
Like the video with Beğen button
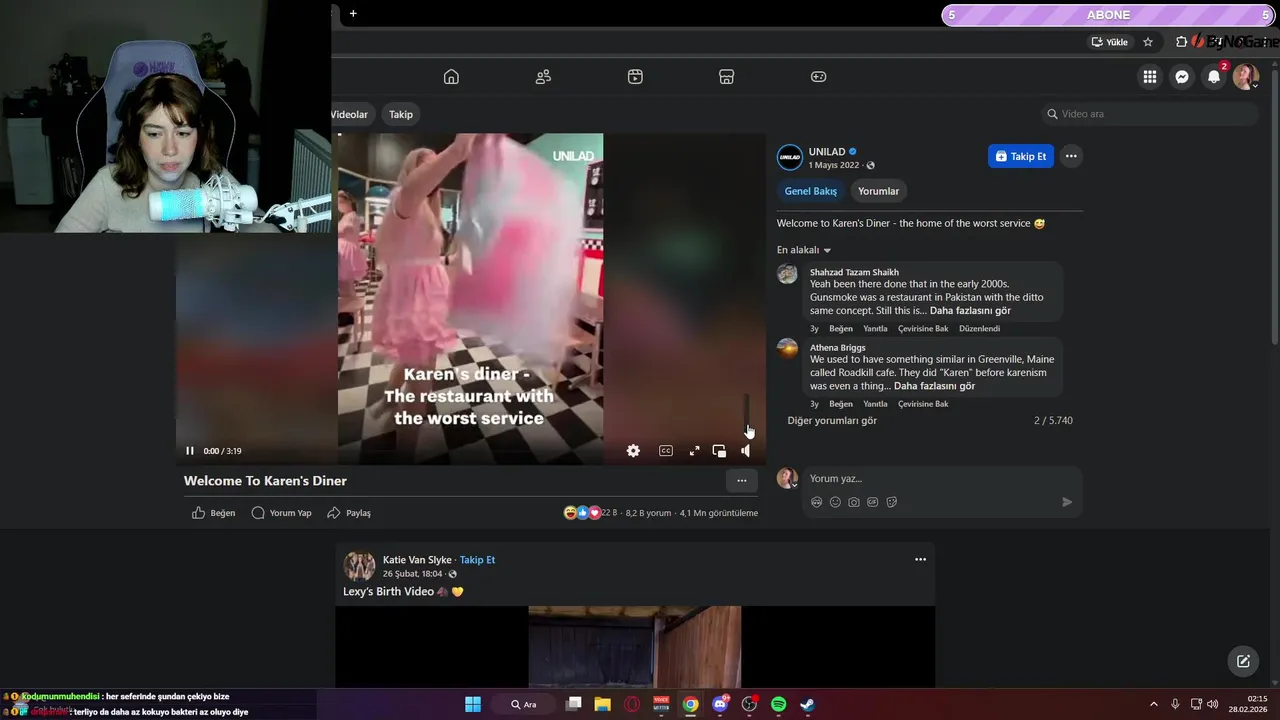point(213,513)
